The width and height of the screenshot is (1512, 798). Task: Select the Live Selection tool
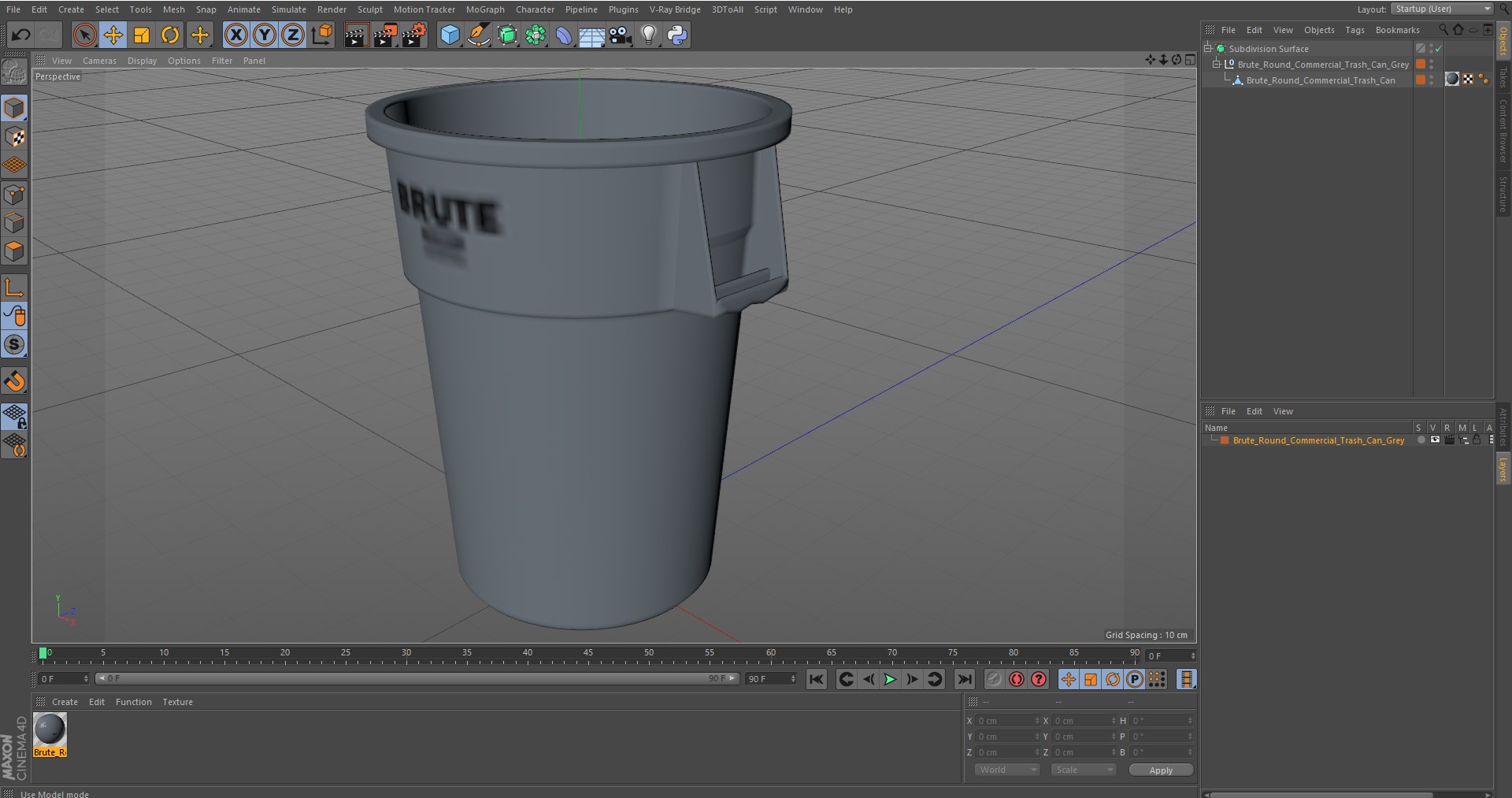click(84, 35)
